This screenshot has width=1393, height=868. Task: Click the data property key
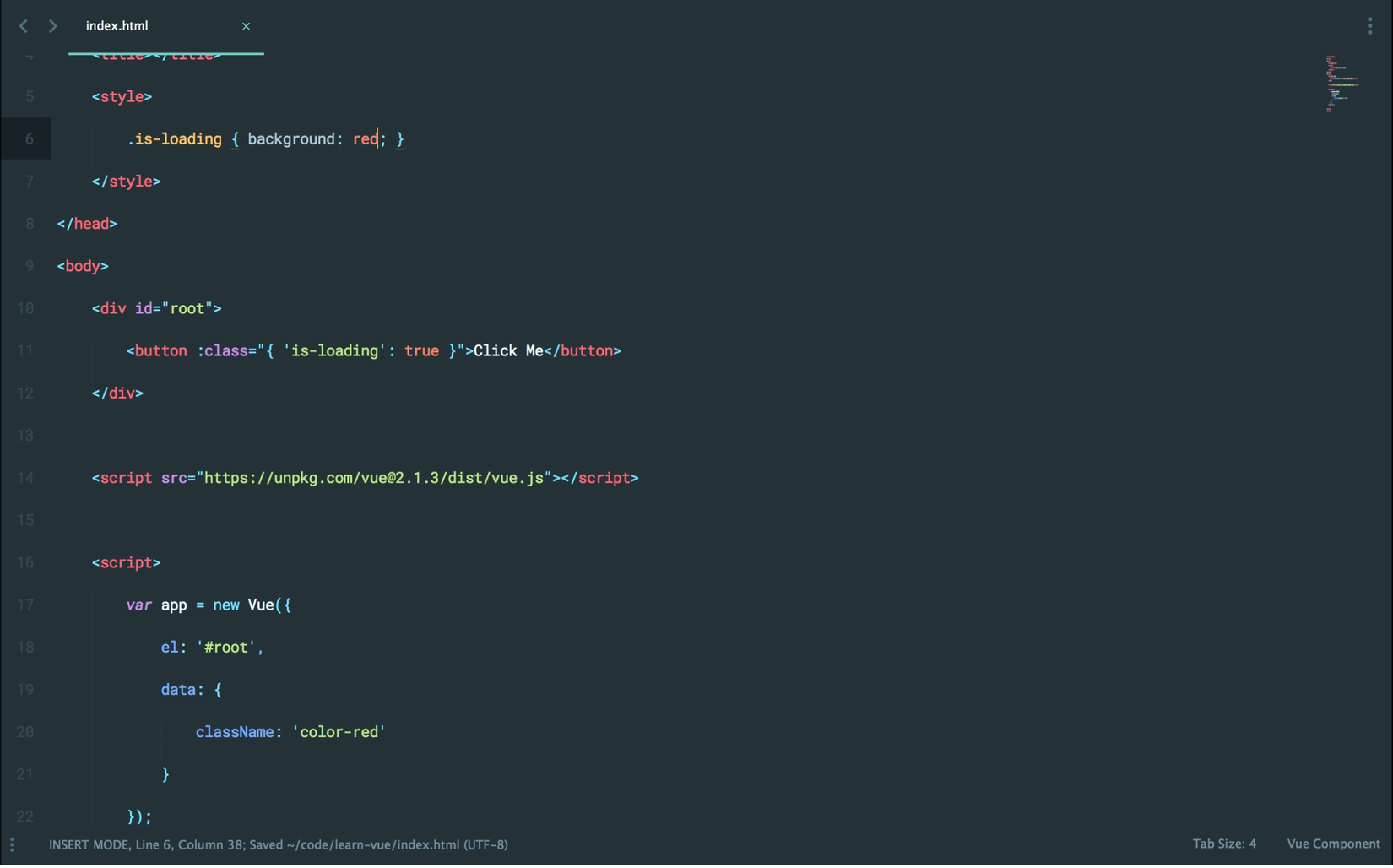179,689
